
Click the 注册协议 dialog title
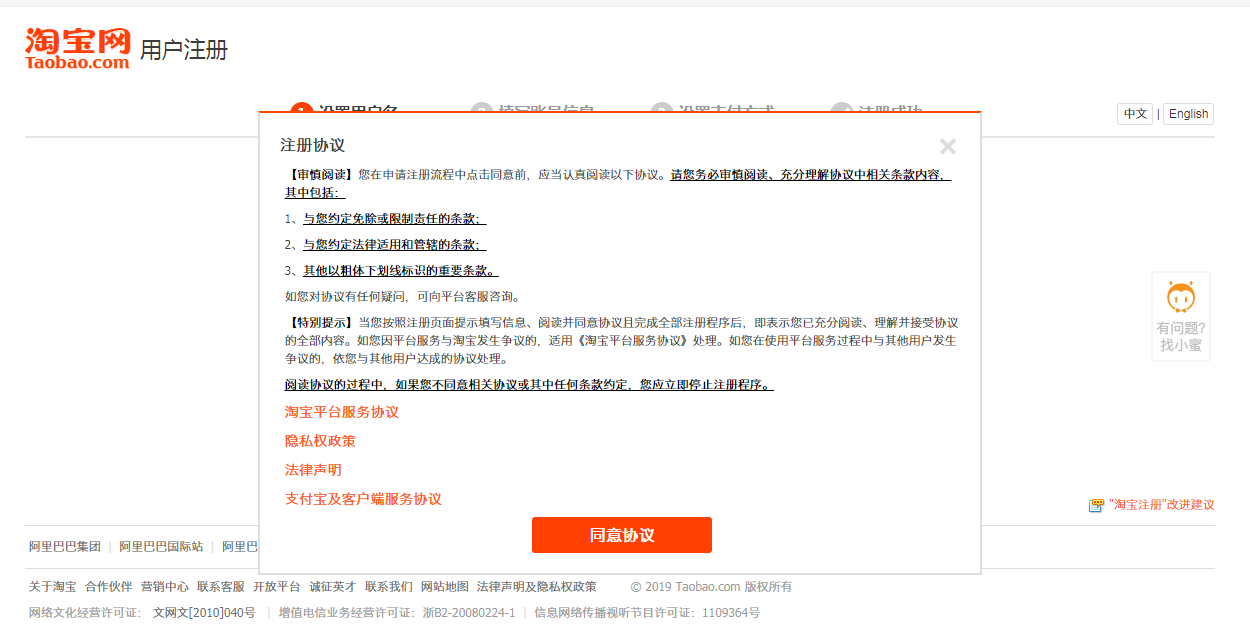(x=312, y=146)
